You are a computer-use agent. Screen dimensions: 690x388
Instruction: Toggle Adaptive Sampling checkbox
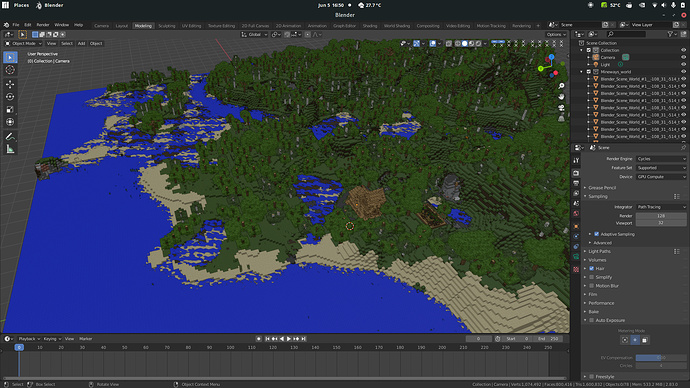click(597, 234)
